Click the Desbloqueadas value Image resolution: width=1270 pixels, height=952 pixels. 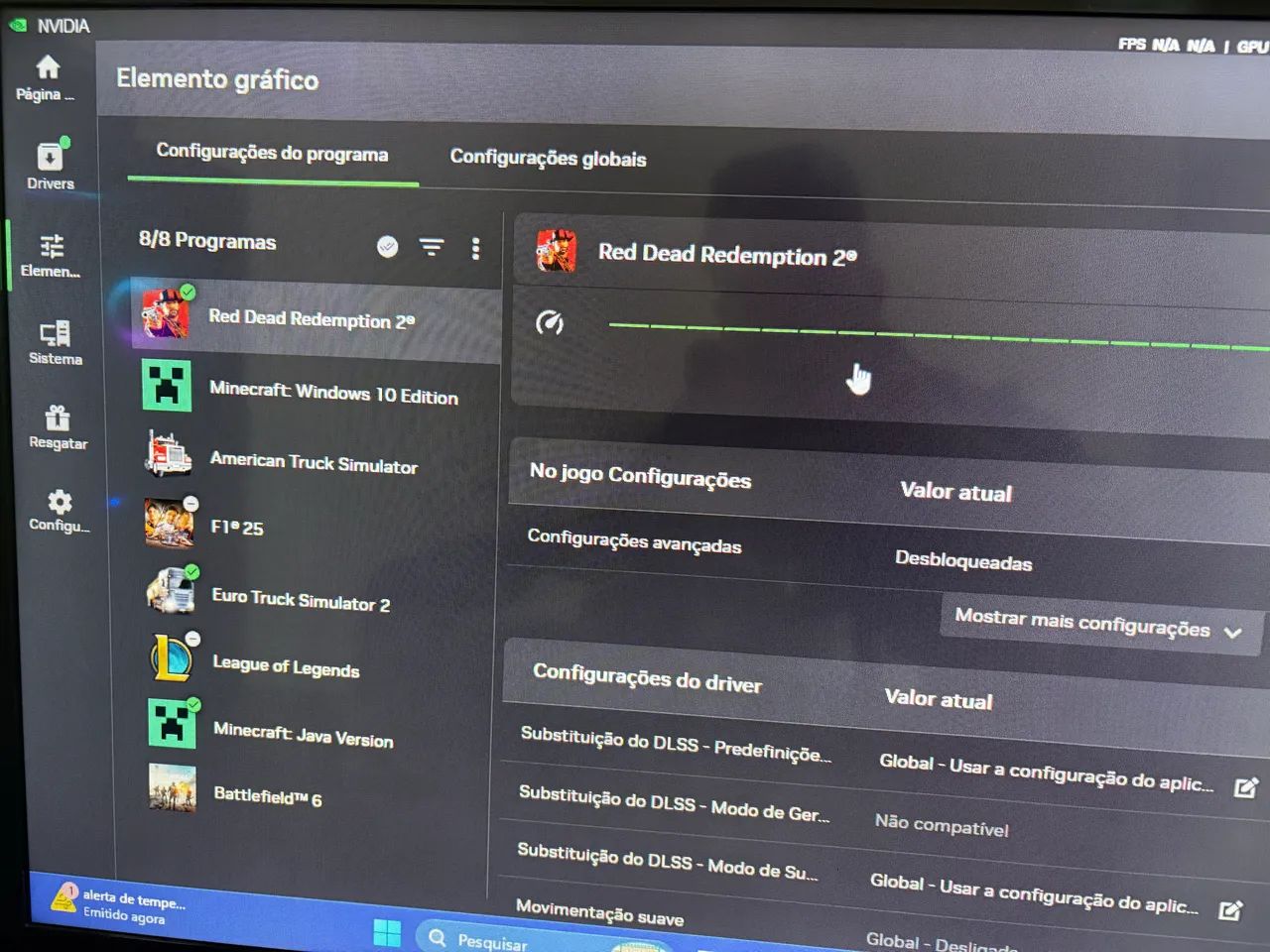963,560
